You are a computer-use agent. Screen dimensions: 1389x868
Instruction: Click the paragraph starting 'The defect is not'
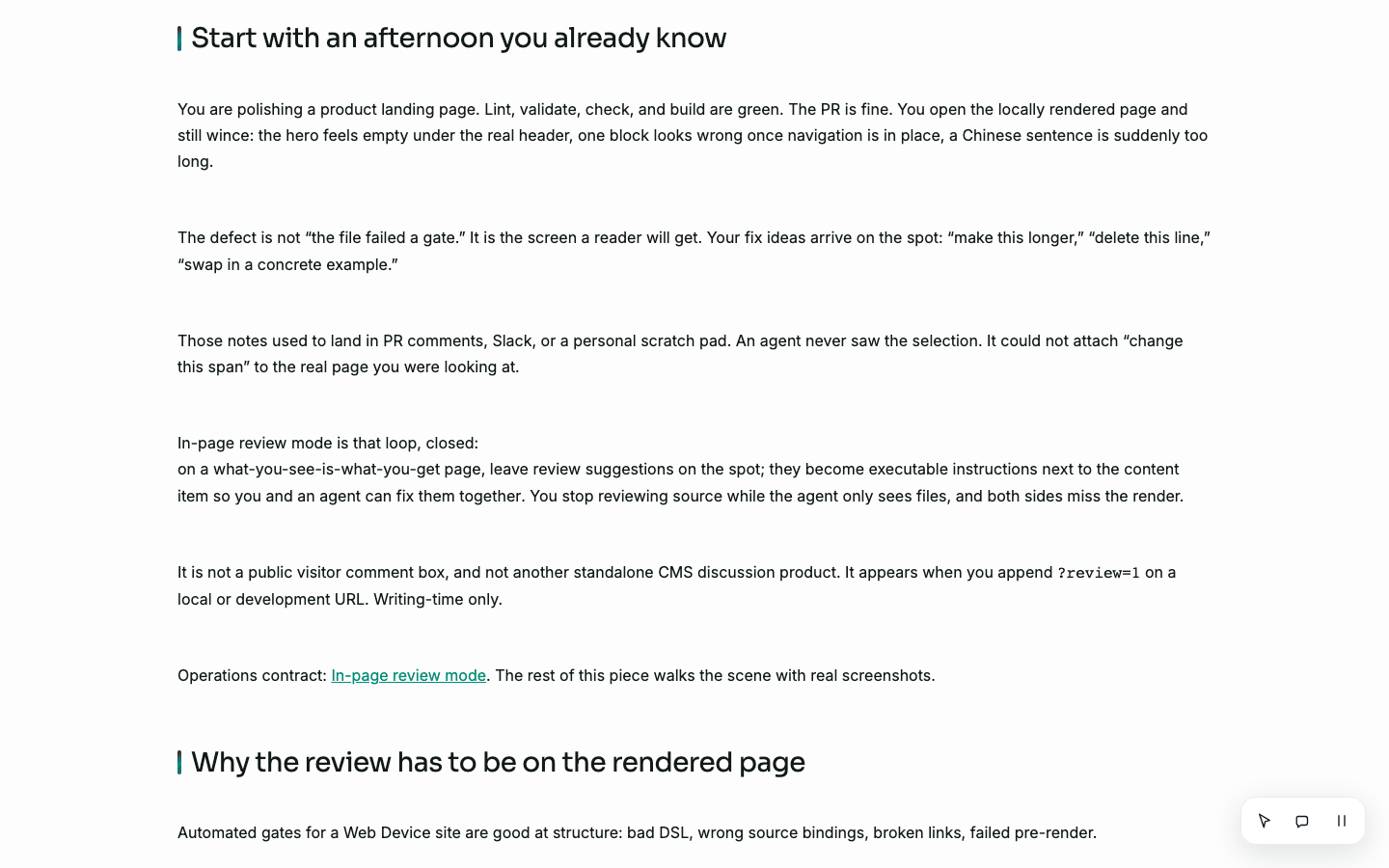pos(694,251)
